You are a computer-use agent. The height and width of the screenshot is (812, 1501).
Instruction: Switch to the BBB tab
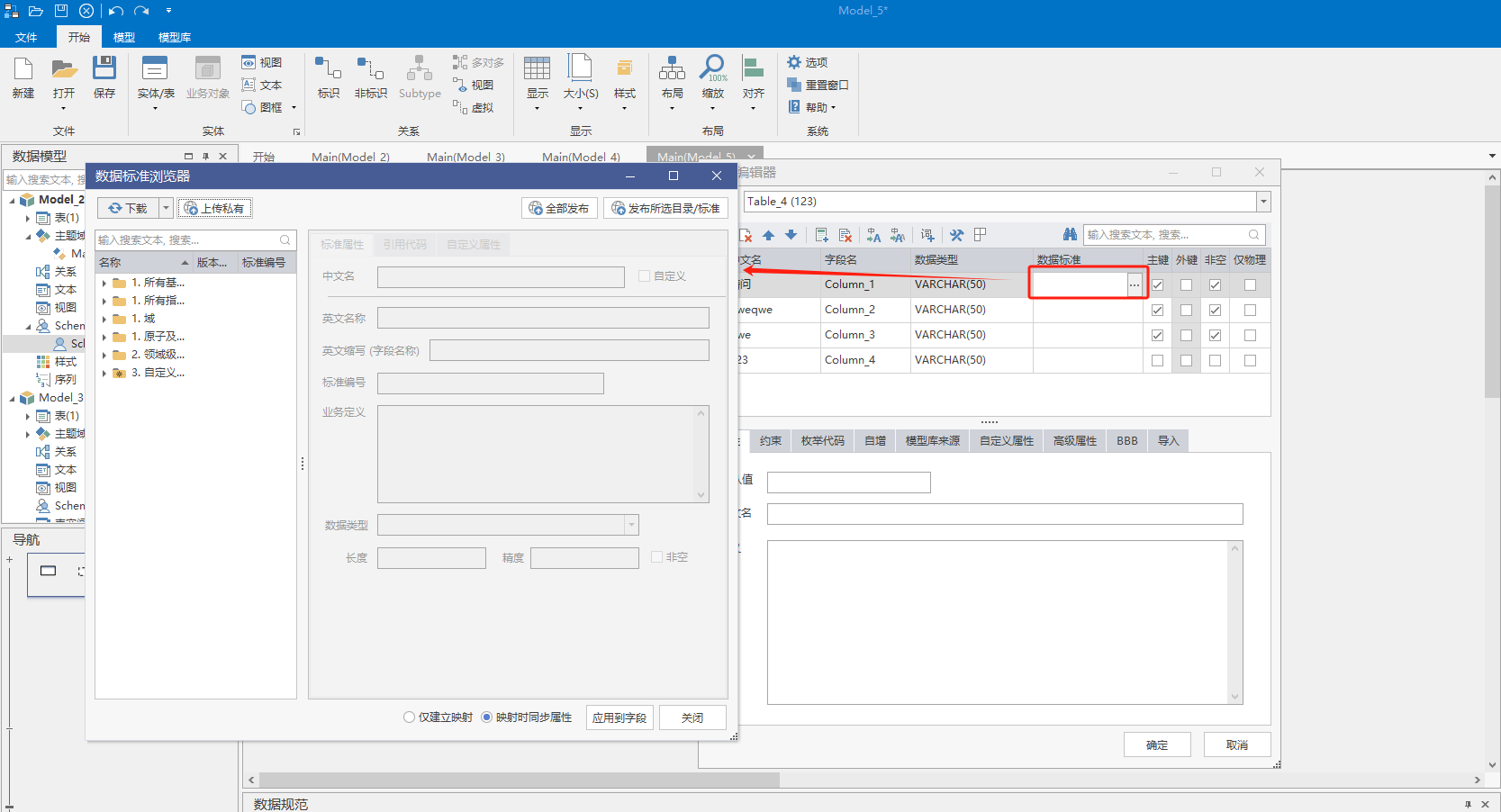[x=1127, y=441]
